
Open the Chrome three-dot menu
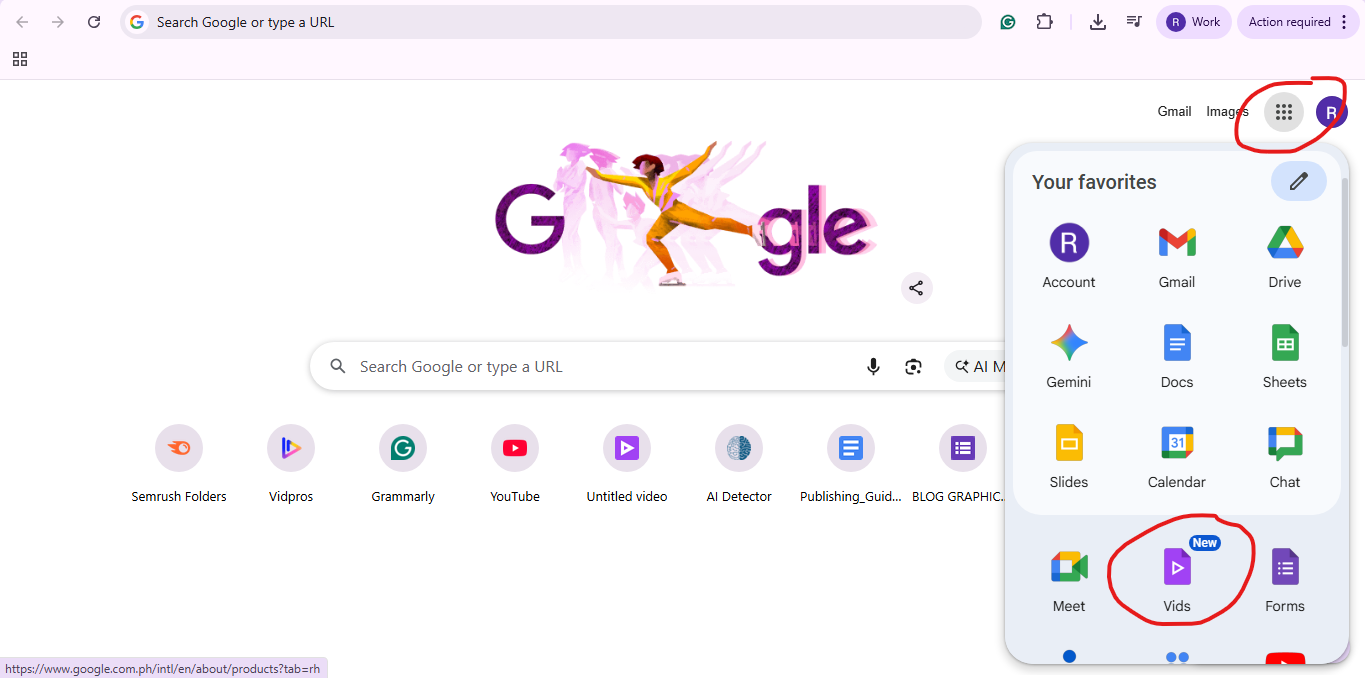coord(1343,21)
